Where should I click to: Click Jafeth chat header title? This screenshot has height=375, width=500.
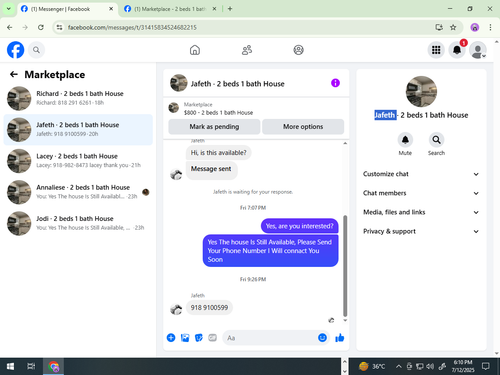[x=237, y=84]
